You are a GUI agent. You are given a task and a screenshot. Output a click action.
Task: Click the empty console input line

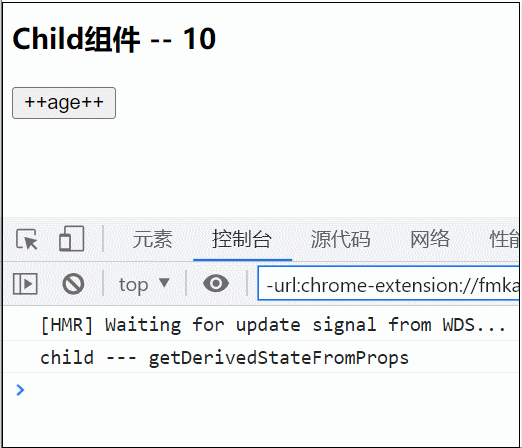click(267, 390)
